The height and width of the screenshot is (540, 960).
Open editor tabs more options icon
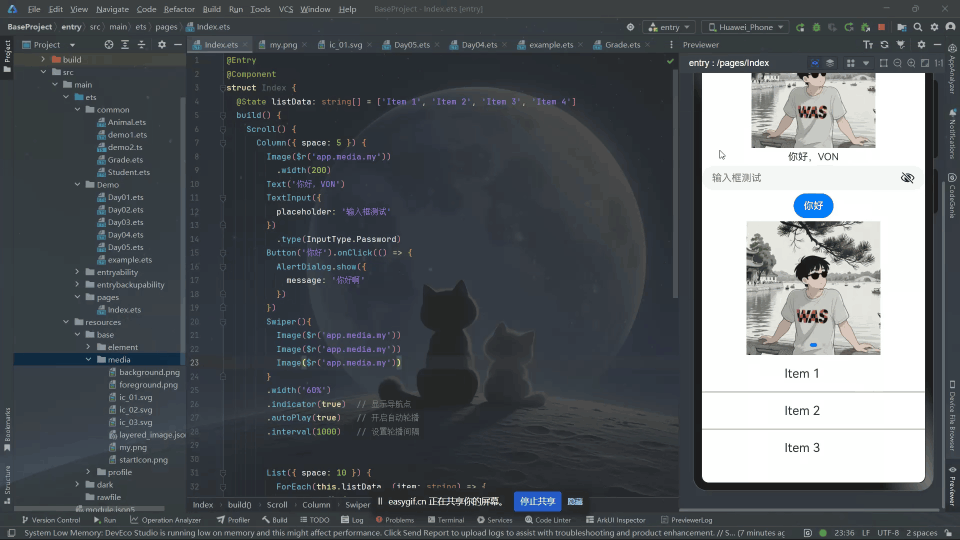click(671, 45)
